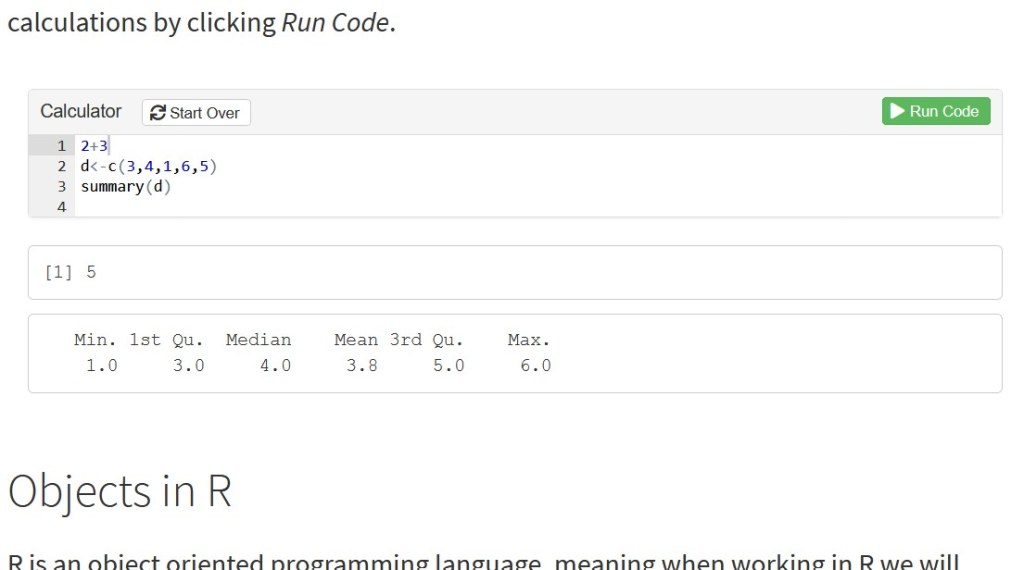Click the refresh arrows icon beside Start Over
The image size is (1024, 570).
pos(157,113)
